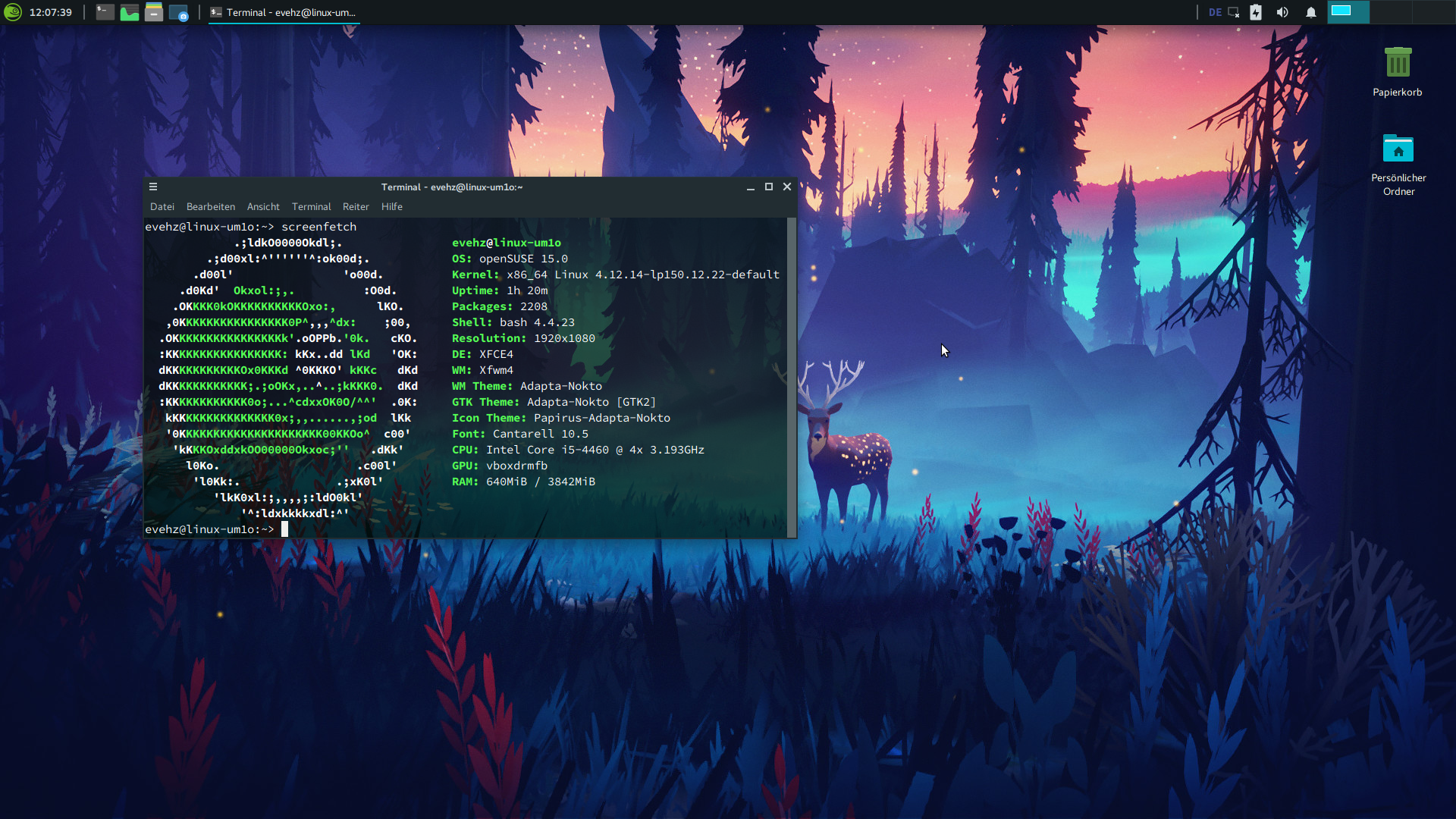
Task: Open the Hilfe menu
Action: [x=392, y=207]
